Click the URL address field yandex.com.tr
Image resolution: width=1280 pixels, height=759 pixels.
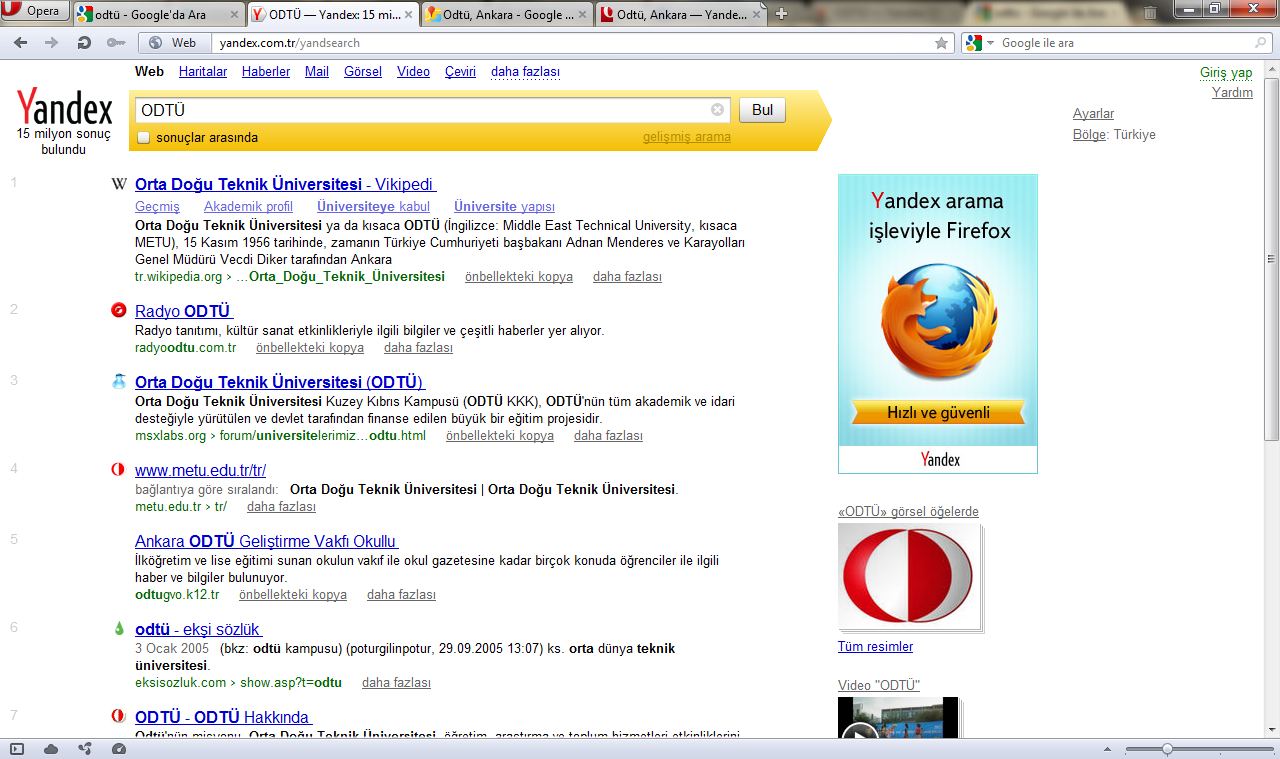tap(570, 43)
